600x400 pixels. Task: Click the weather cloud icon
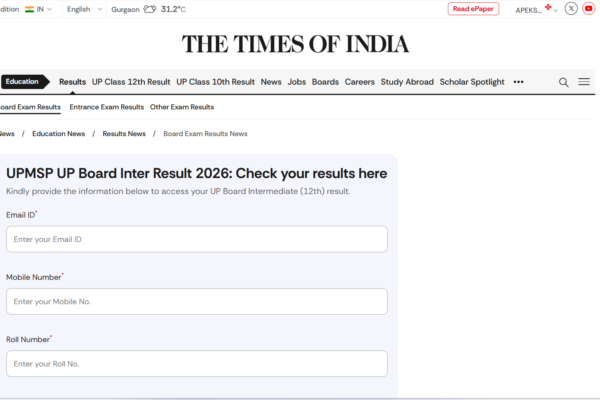point(149,9)
